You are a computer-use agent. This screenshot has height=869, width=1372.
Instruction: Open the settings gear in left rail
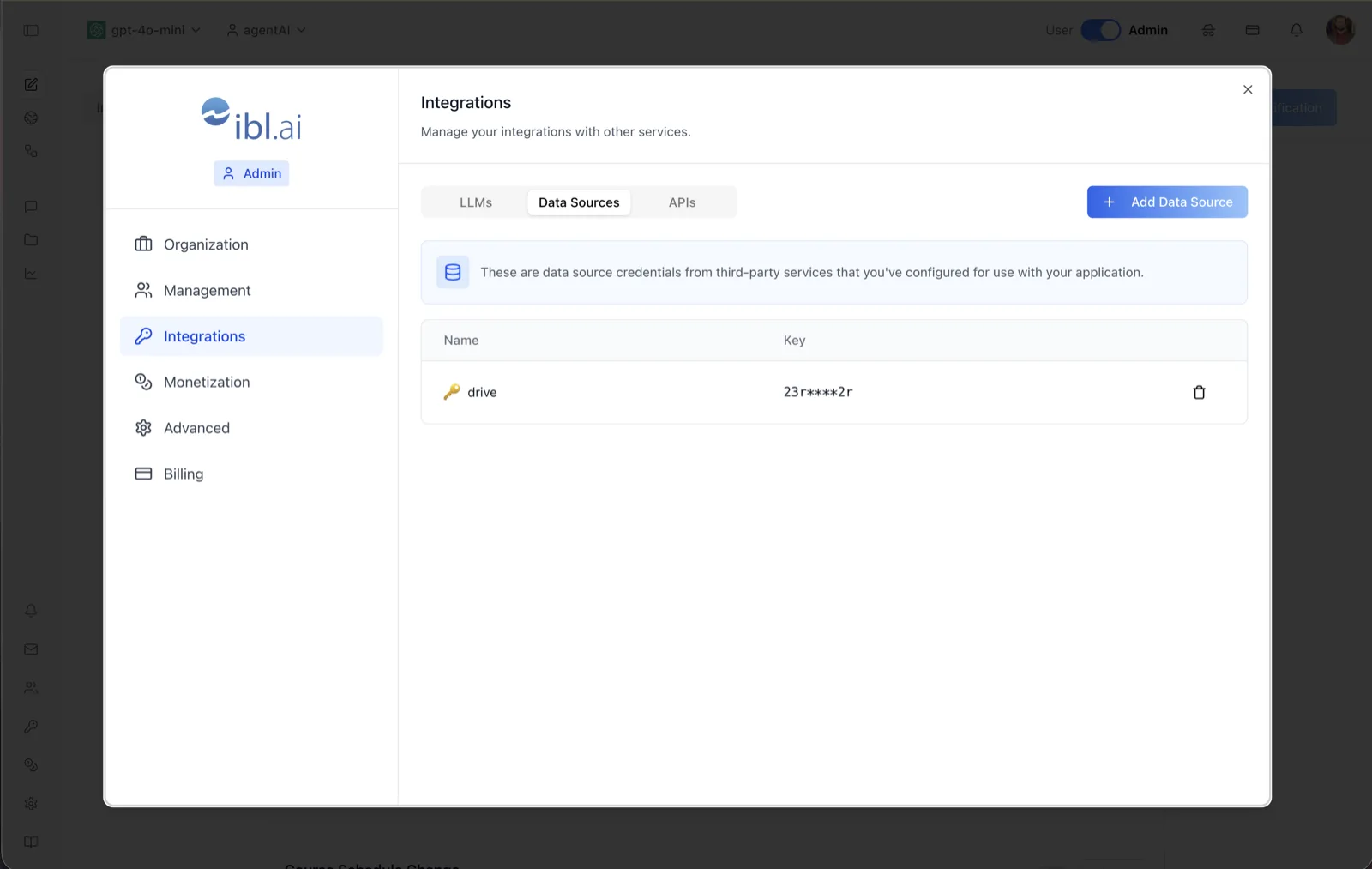click(x=31, y=803)
